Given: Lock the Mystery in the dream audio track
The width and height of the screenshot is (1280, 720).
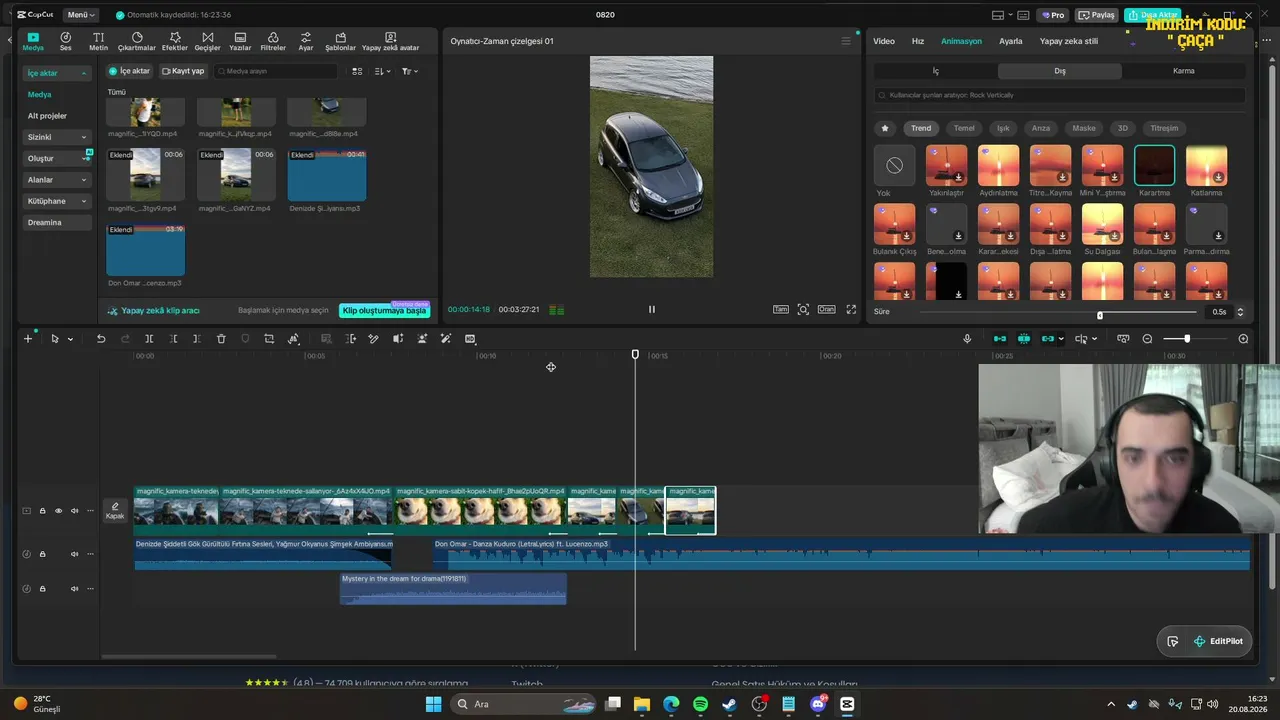Looking at the screenshot, I should [x=42, y=589].
